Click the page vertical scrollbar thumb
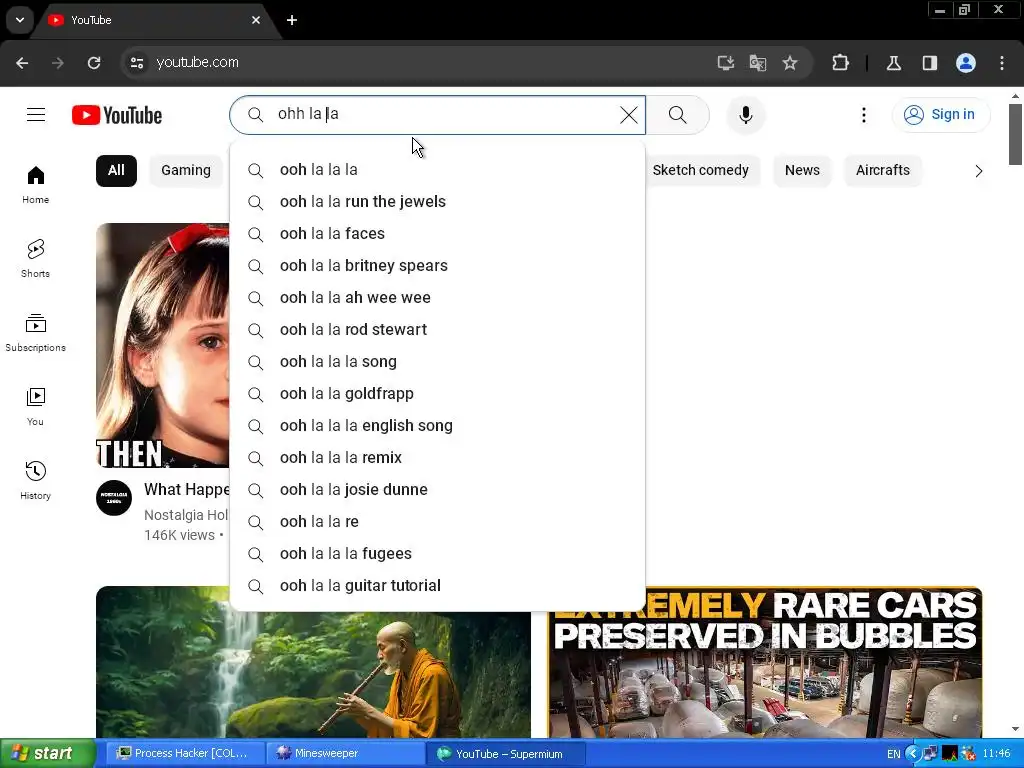Image resolution: width=1024 pixels, height=768 pixels. 1015,134
